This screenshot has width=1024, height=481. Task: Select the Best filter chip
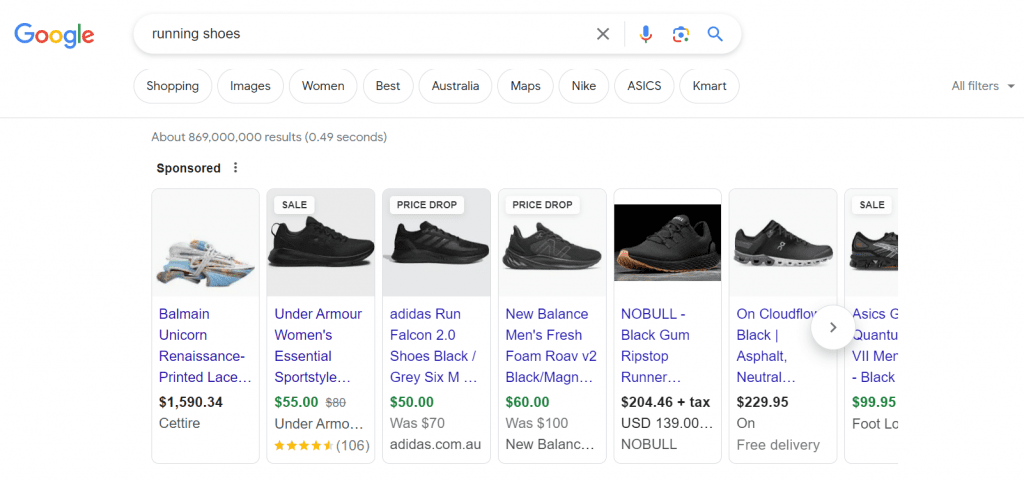(388, 86)
